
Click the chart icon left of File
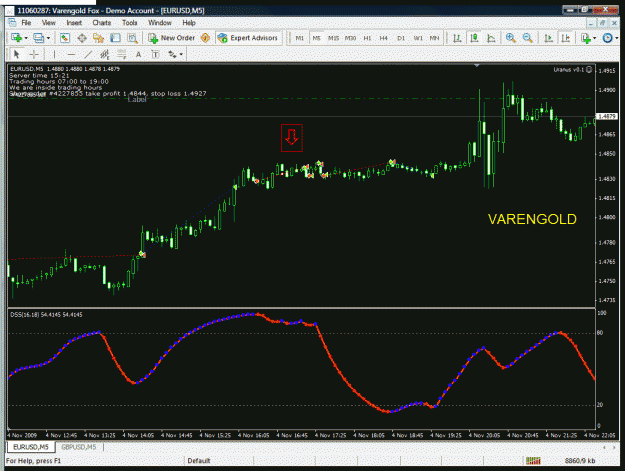click(12, 23)
